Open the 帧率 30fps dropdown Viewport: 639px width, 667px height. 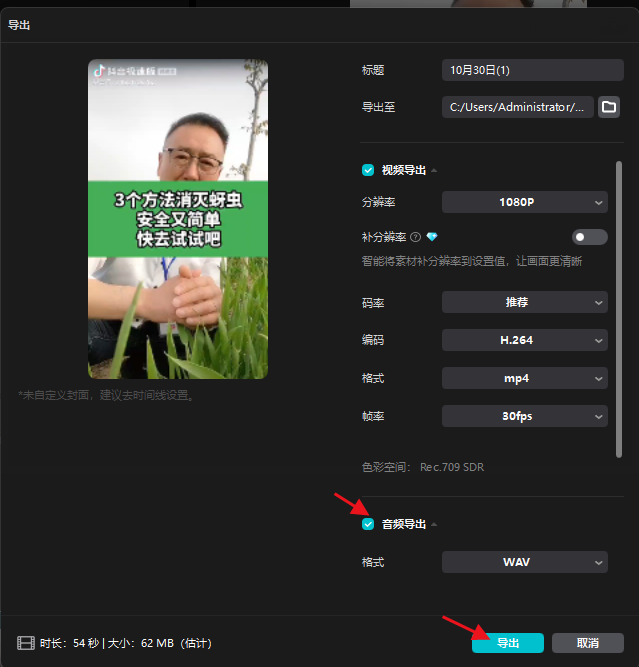525,416
